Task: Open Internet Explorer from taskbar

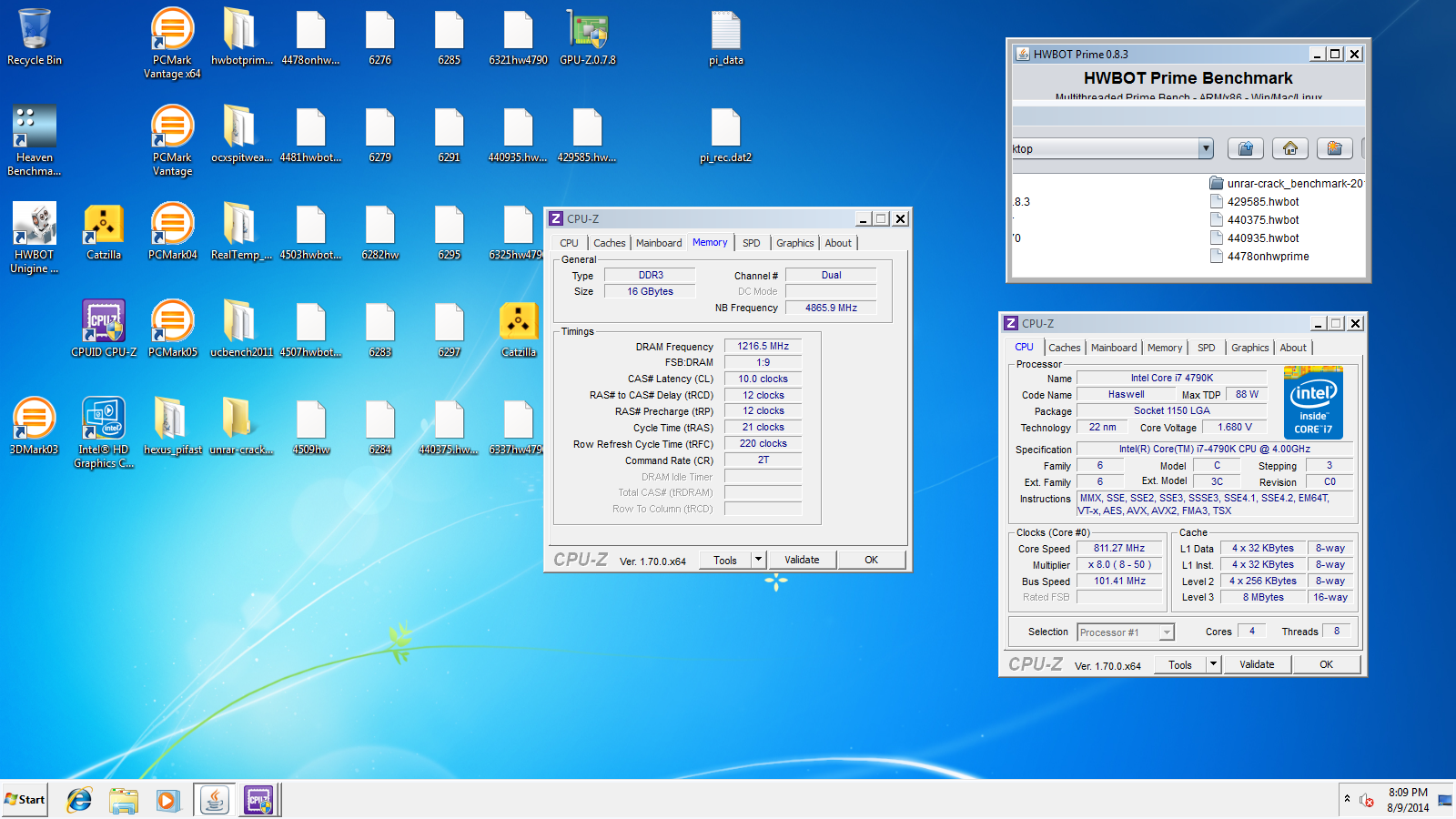Action: (79, 800)
